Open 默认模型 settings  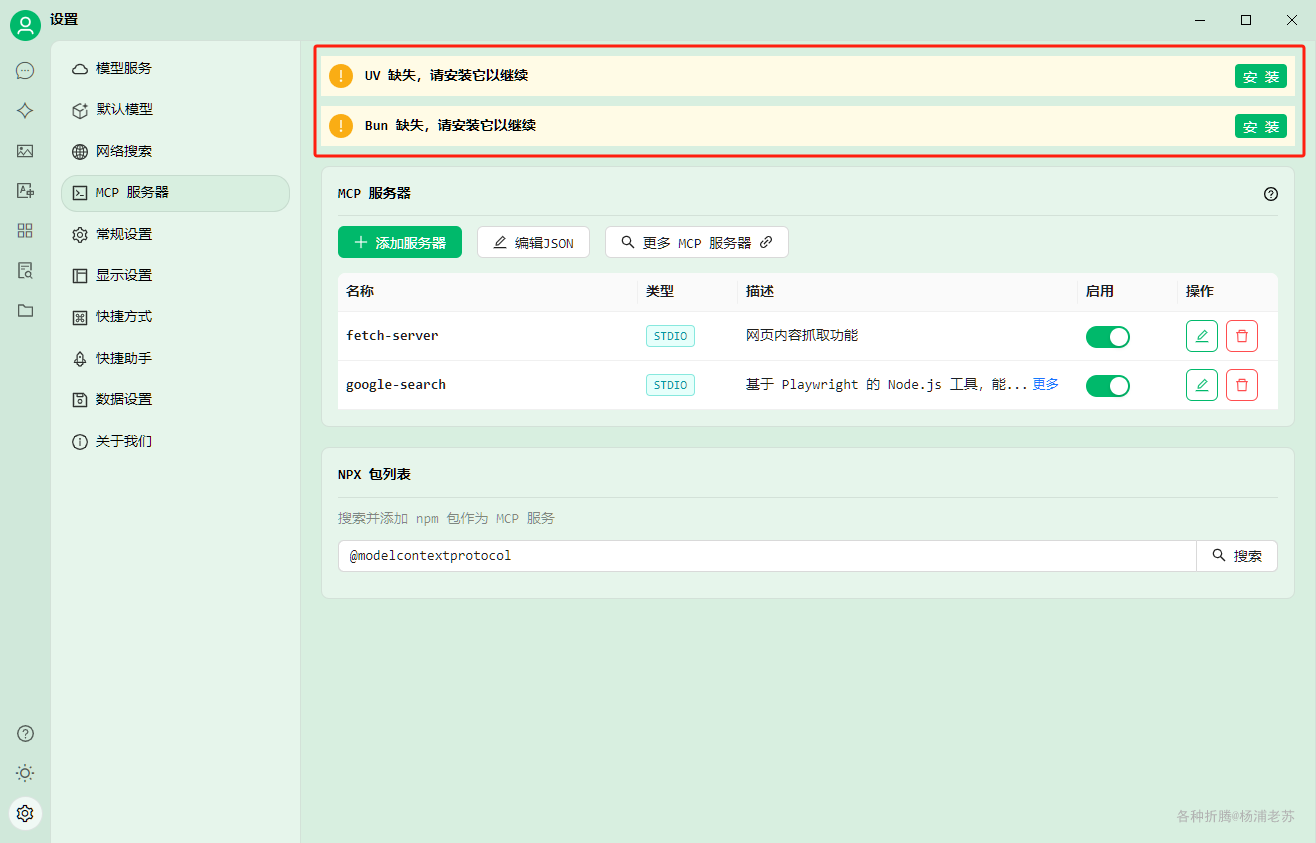tap(175, 110)
